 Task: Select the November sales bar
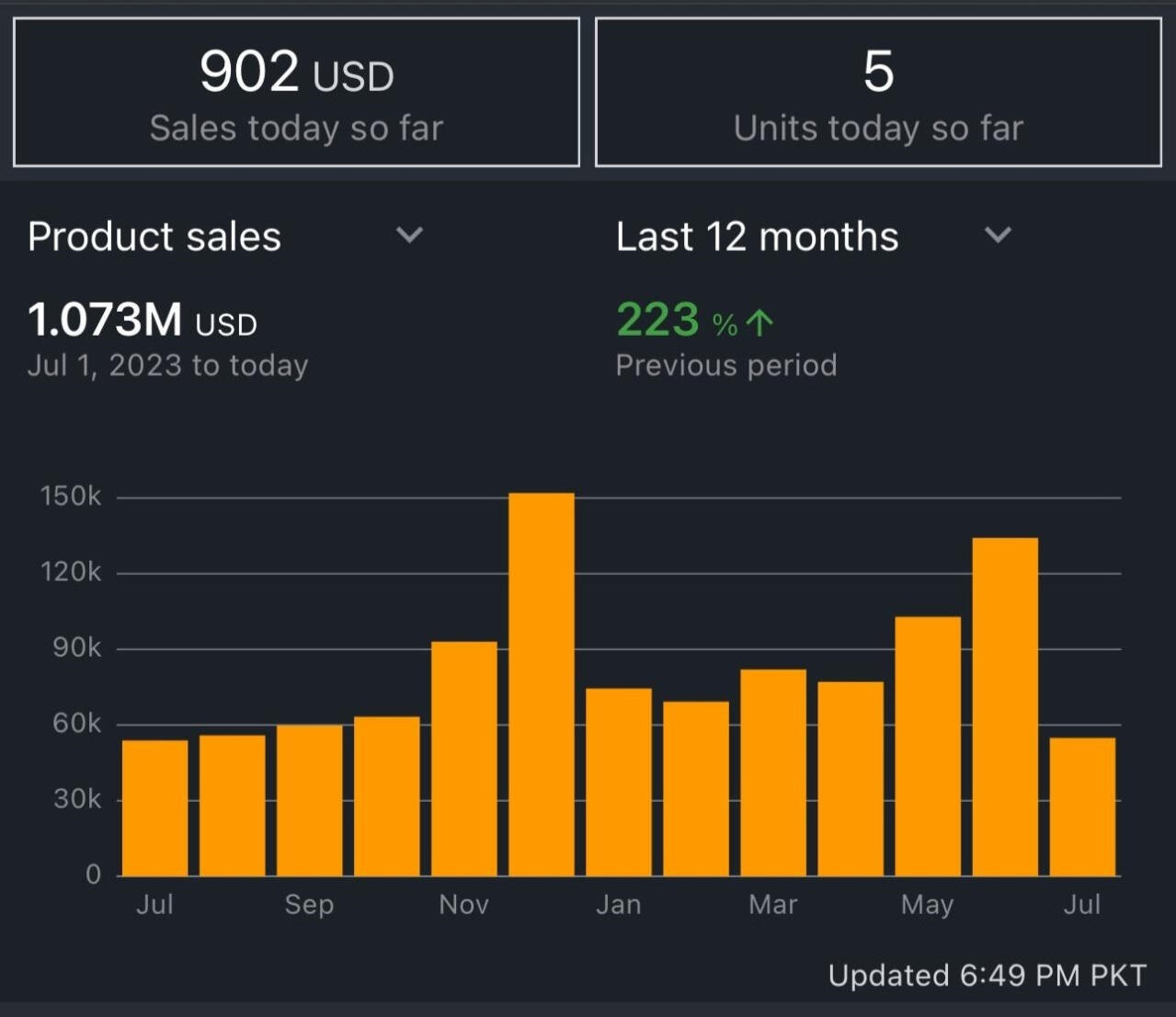tap(464, 759)
